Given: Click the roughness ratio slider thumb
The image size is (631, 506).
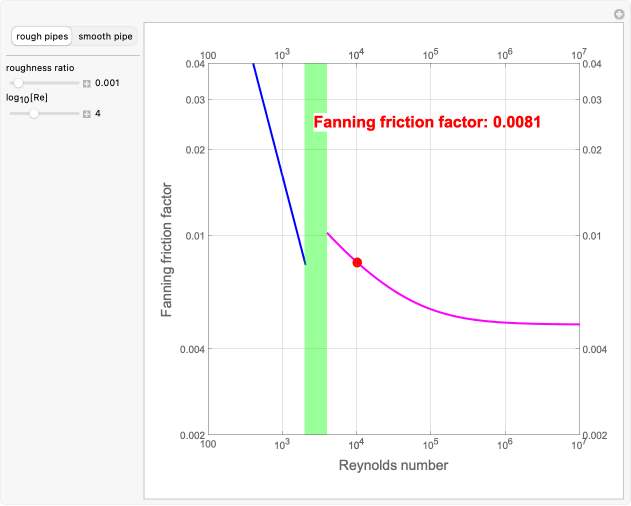Looking at the screenshot, I should [17, 83].
